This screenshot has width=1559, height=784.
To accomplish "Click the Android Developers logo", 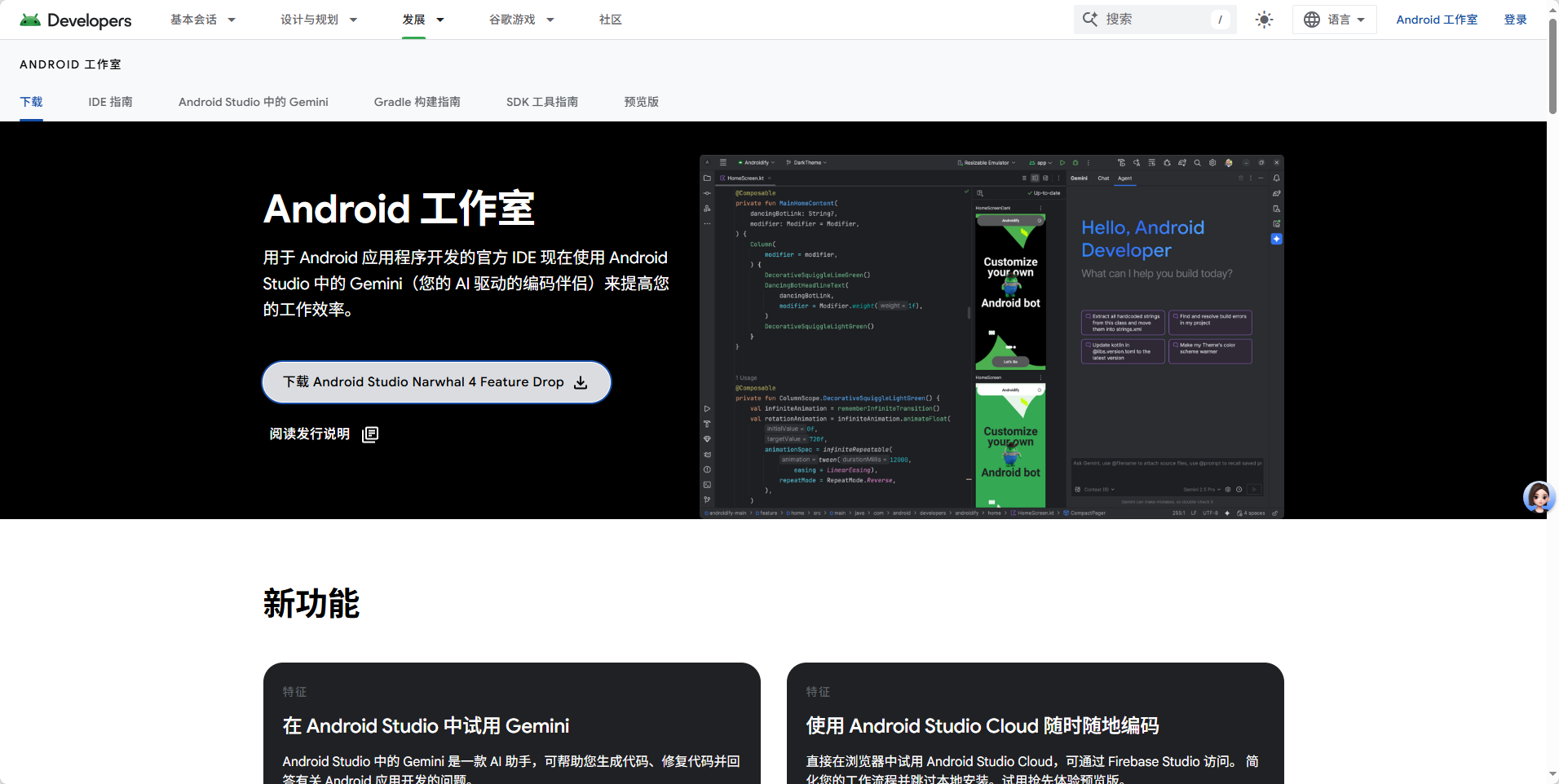I will 76,20.
